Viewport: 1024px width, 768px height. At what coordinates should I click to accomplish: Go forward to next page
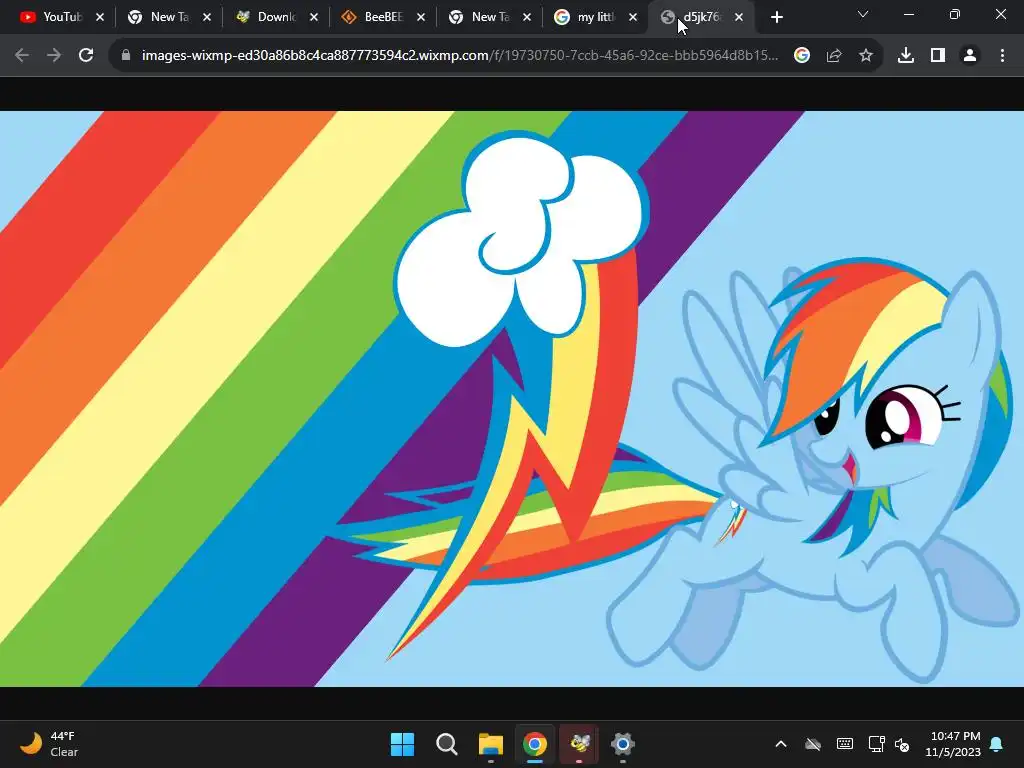click(54, 56)
